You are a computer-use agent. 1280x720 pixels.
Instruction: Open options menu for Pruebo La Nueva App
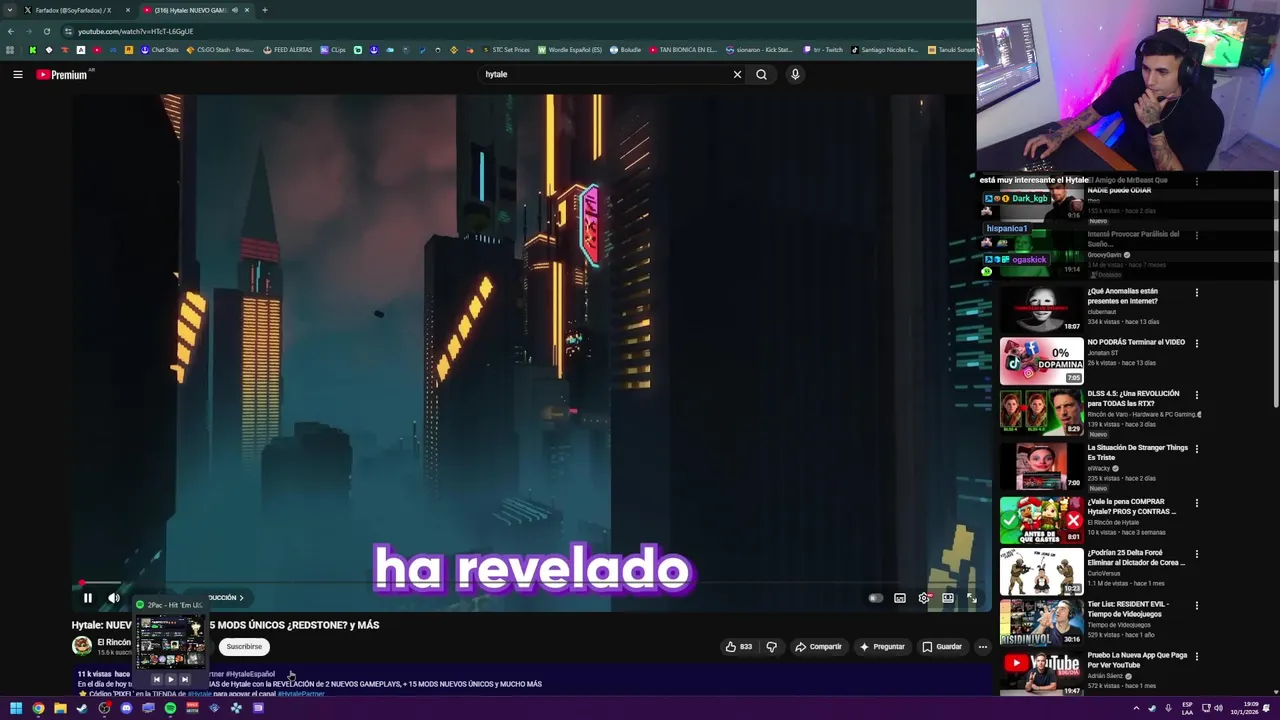point(1196,657)
